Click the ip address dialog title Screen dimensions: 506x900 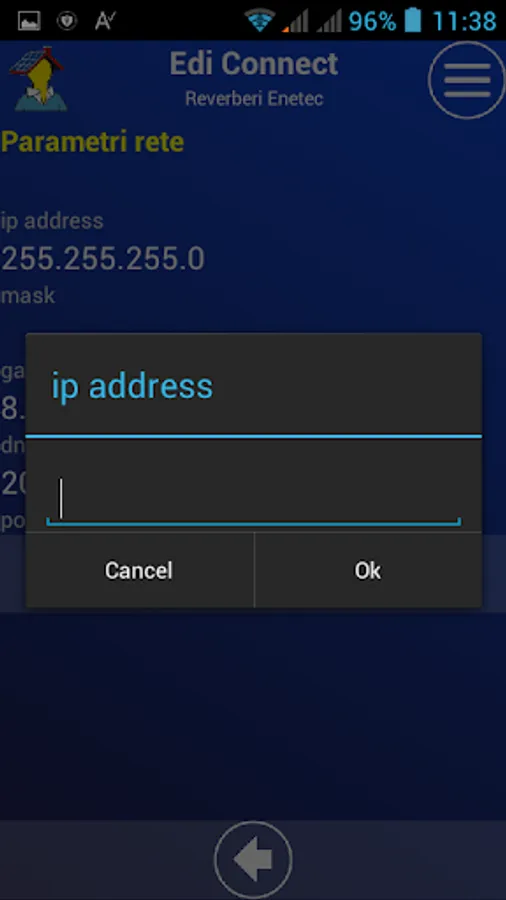132,385
